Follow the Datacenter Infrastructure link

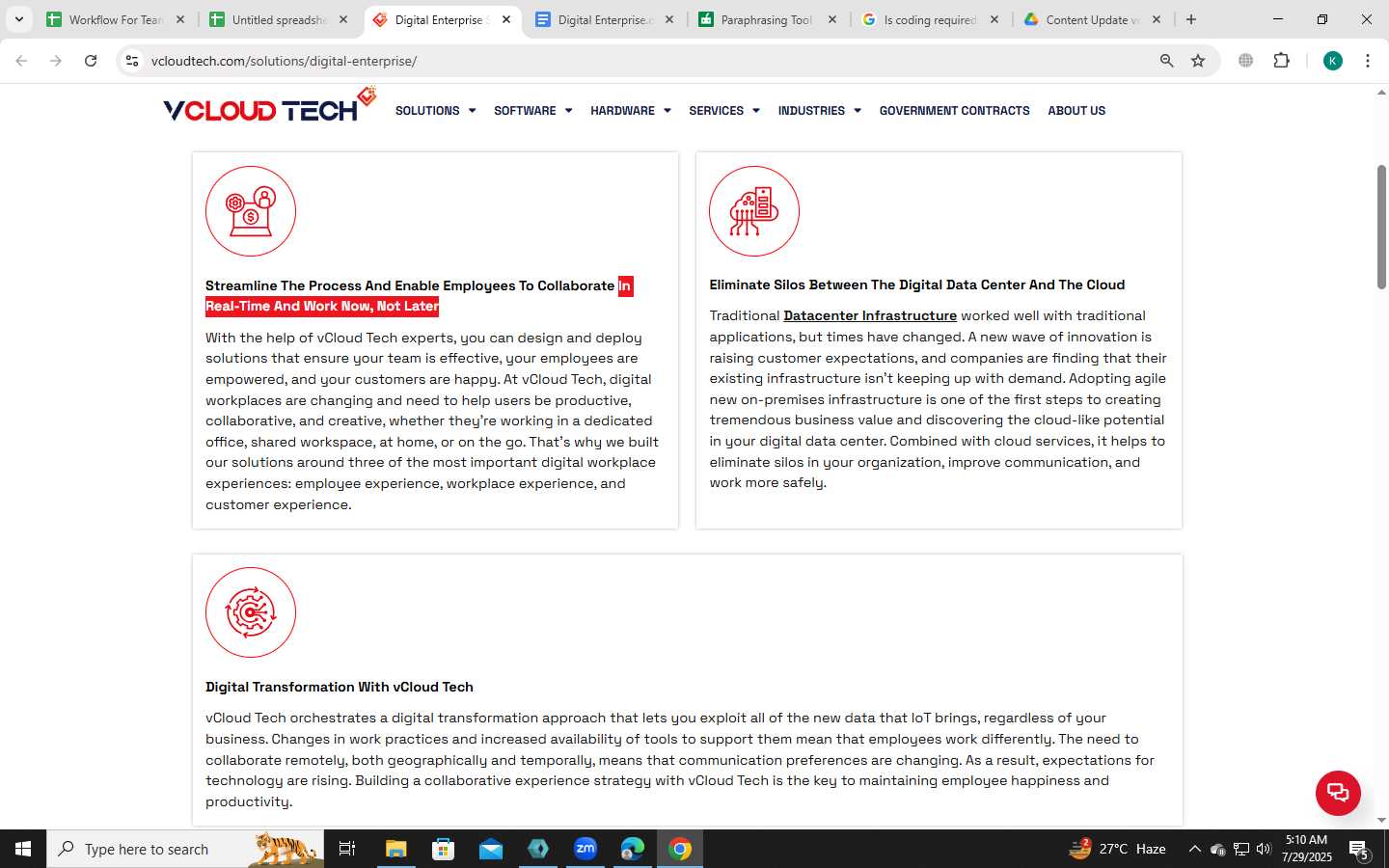[x=870, y=315]
